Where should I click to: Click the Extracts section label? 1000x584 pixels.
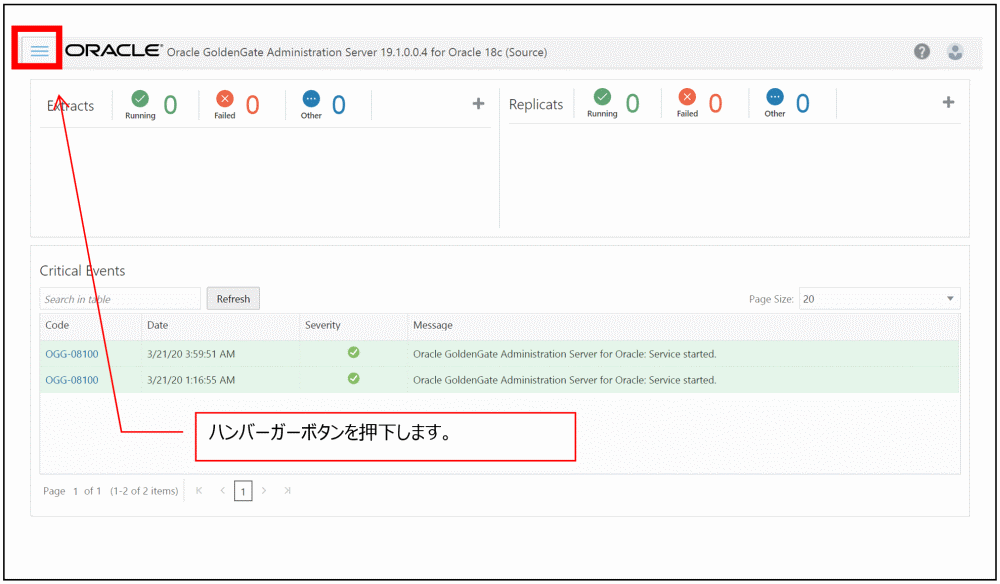tap(70, 106)
